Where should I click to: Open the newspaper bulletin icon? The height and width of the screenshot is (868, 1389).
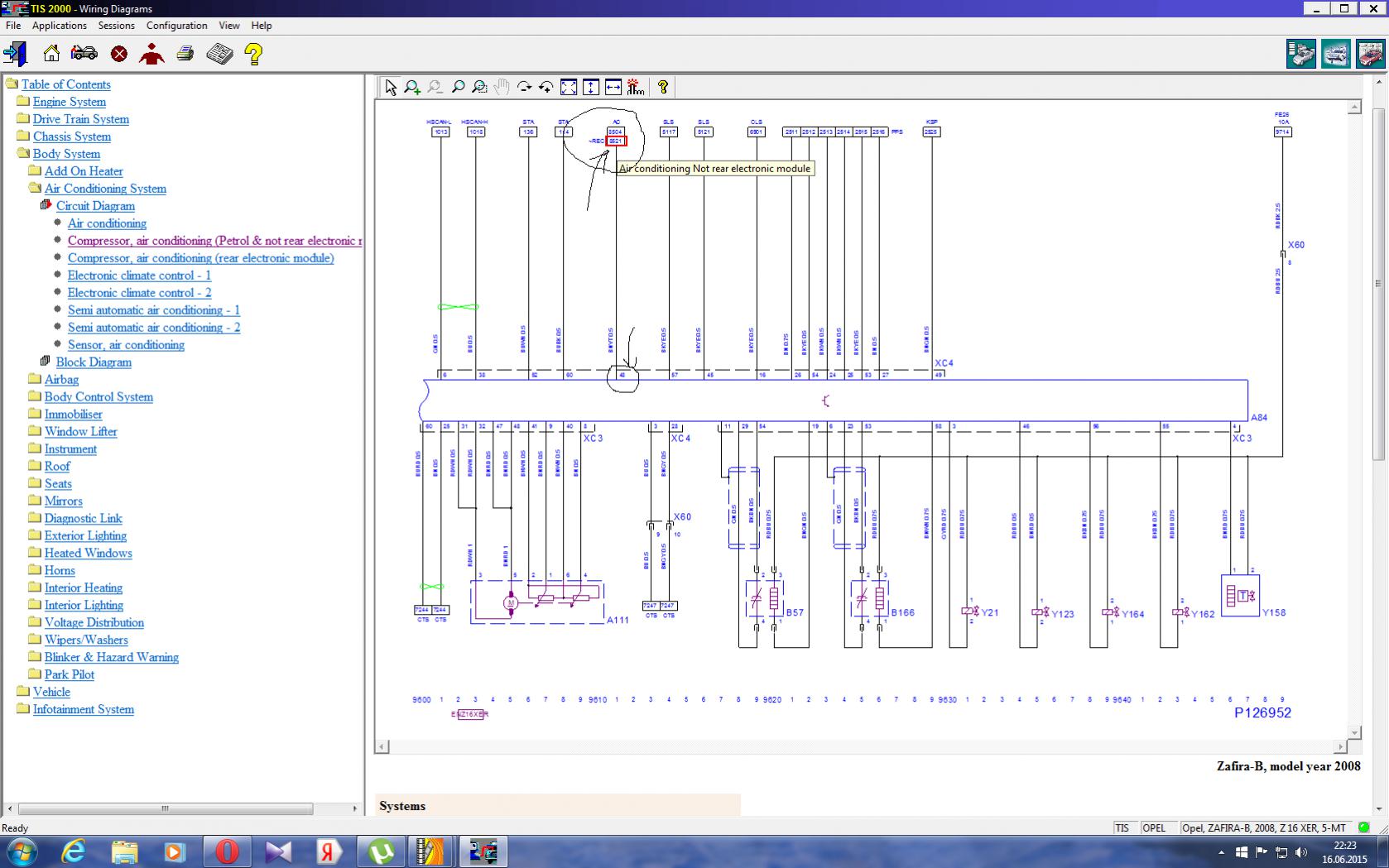[x=219, y=55]
